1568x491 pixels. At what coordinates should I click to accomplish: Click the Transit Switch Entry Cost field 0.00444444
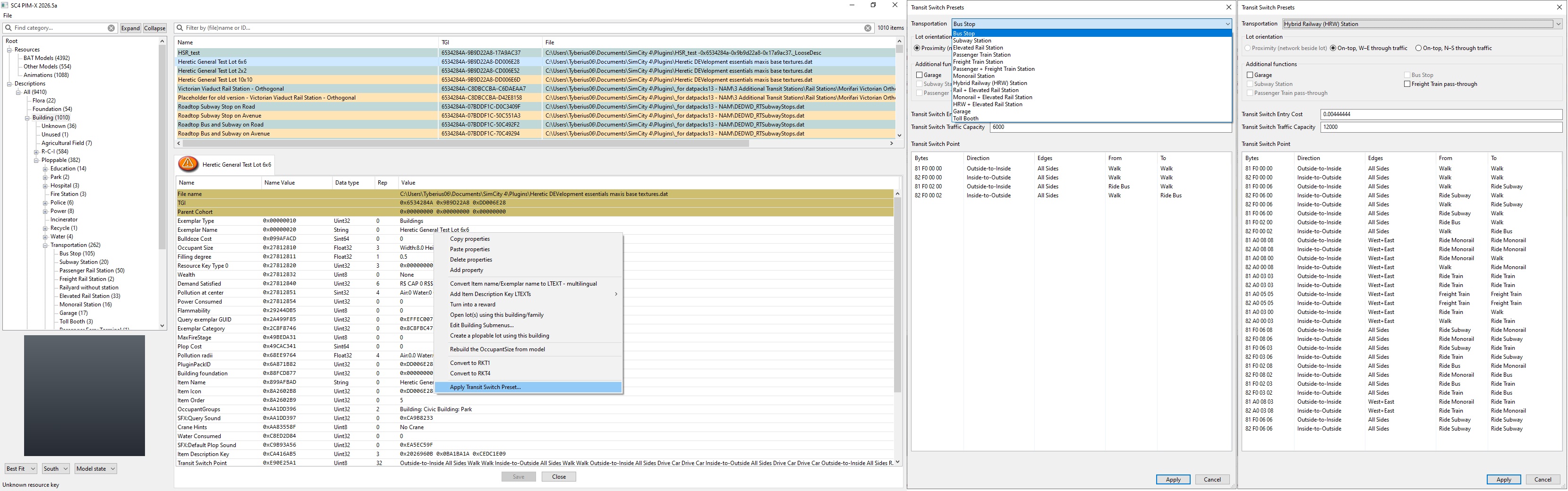(1441, 114)
